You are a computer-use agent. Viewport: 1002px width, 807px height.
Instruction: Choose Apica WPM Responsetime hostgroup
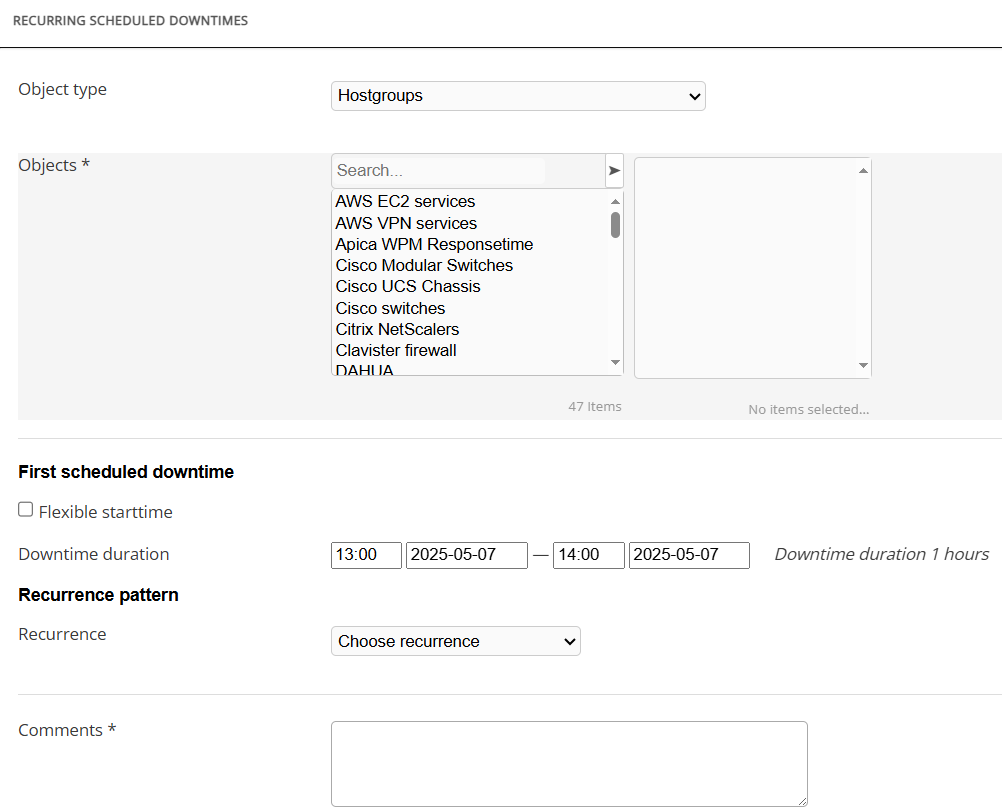click(434, 244)
